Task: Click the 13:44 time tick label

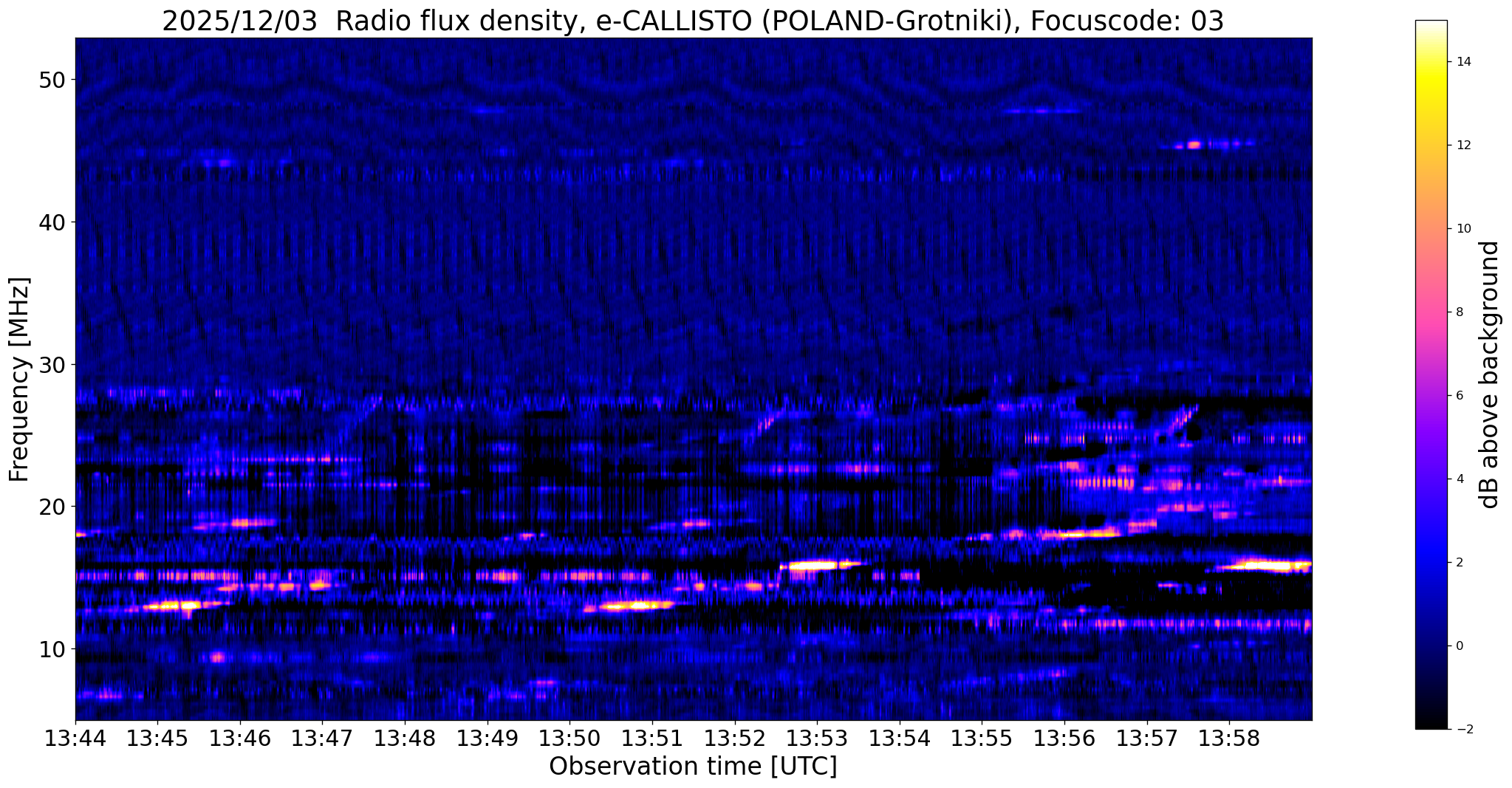Action: click(75, 739)
